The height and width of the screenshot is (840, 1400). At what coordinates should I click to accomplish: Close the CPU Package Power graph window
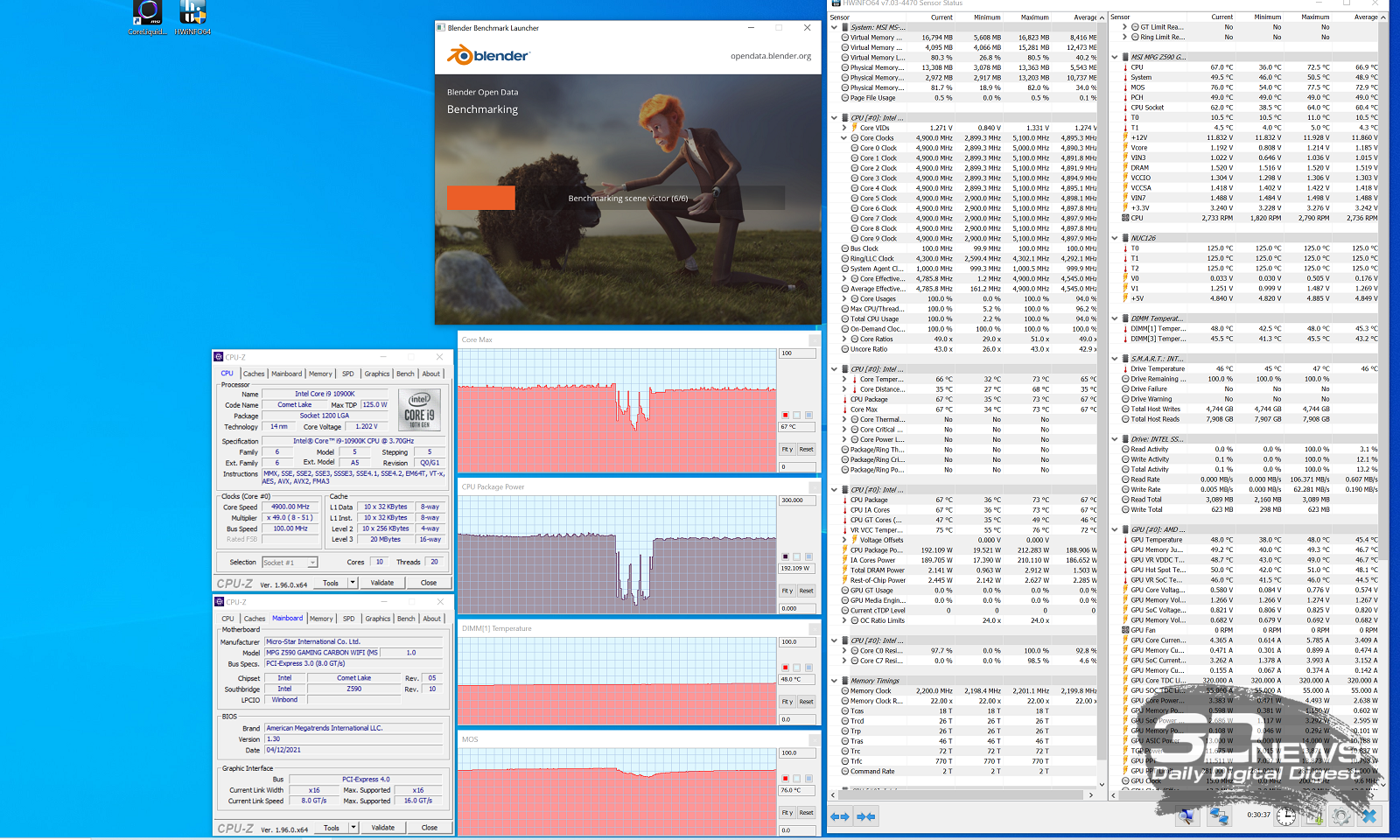(x=815, y=486)
